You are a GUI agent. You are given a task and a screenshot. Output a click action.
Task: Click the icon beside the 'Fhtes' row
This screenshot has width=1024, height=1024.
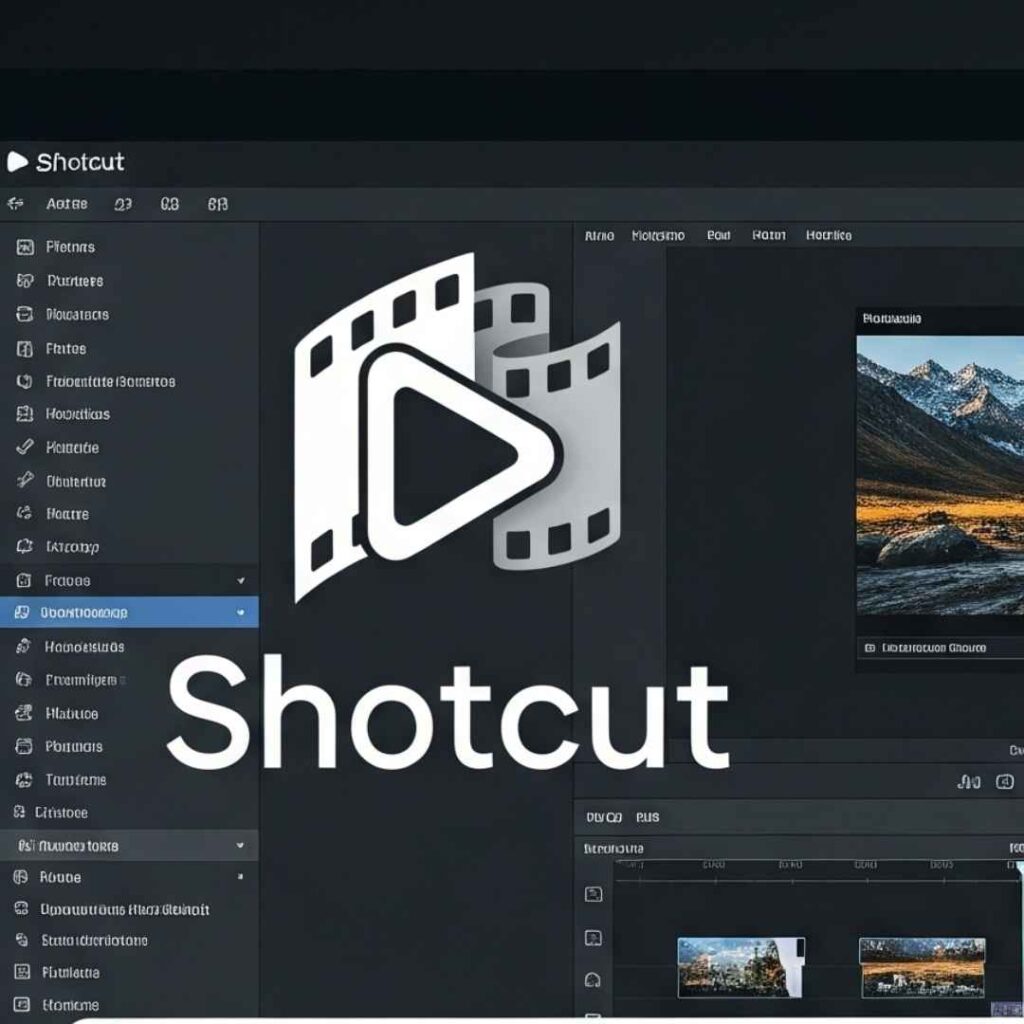[25, 349]
